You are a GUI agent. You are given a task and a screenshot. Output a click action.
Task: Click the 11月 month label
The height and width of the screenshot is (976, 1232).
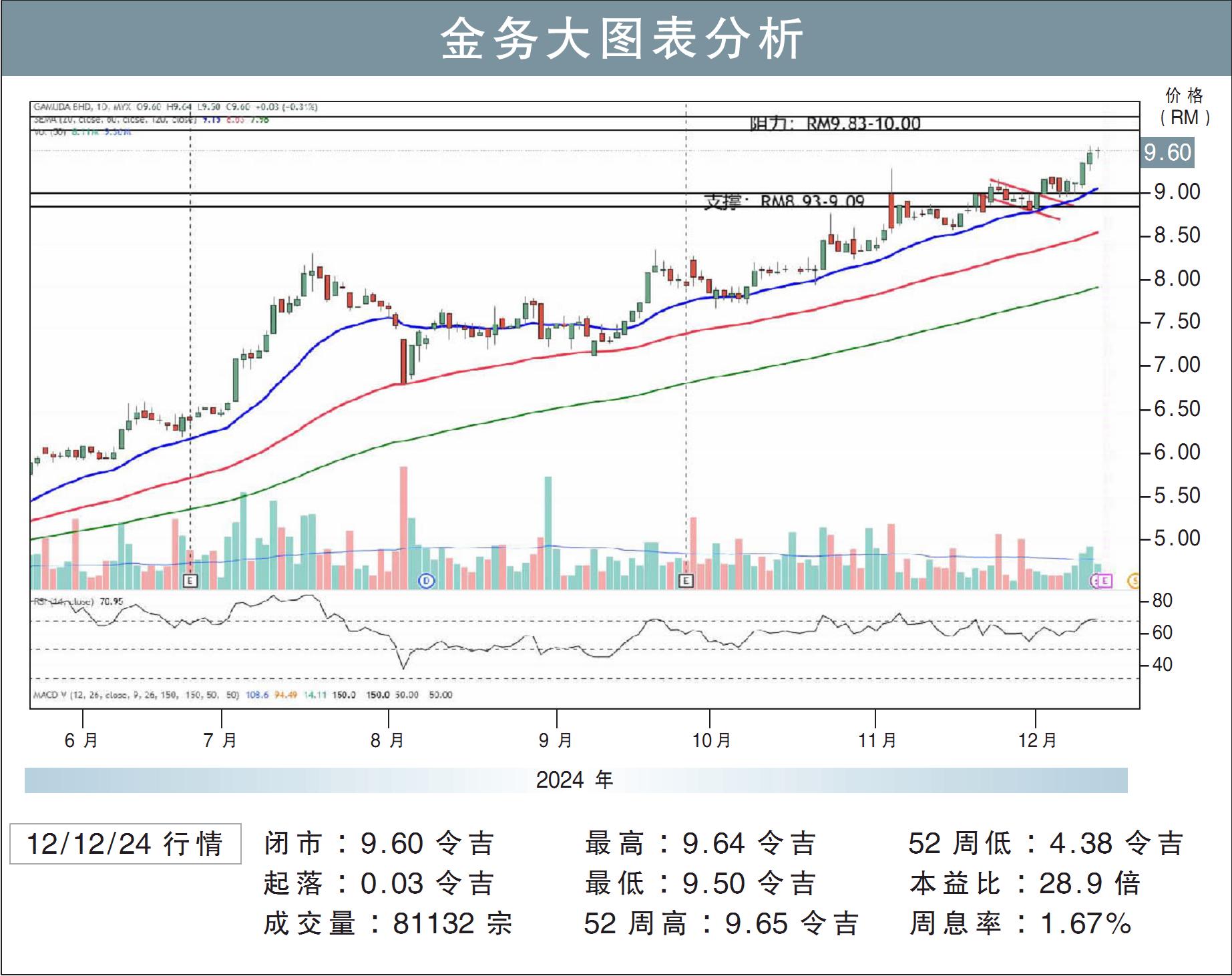pyautogui.click(x=877, y=740)
